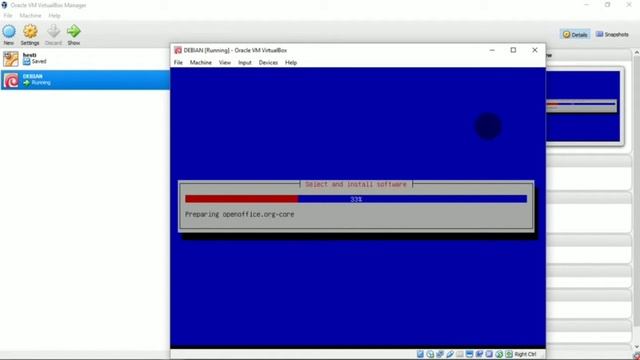Click the installer progress bar at 33%
Image resolution: width=640 pixels, height=360 pixels.
pyautogui.click(x=356, y=199)
